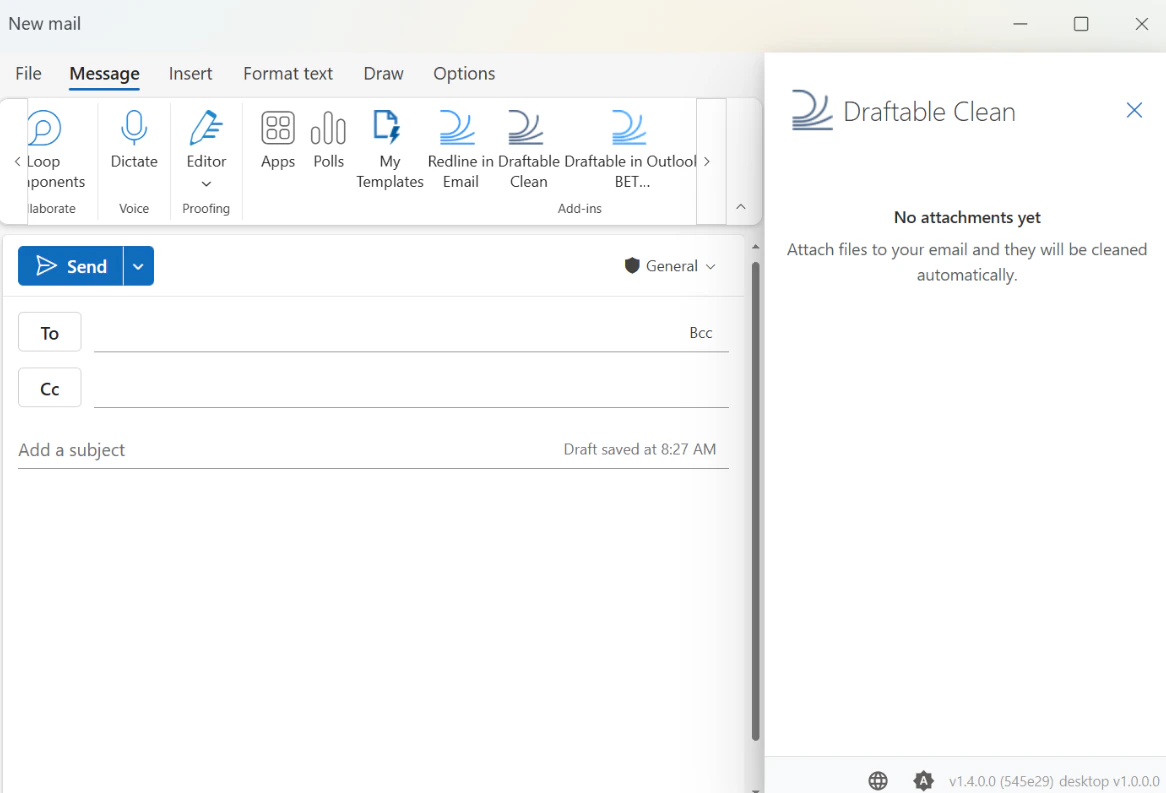
Task: Click scroll up arrow of message pane
Action: pyautogui.click(x=756, y=246)
